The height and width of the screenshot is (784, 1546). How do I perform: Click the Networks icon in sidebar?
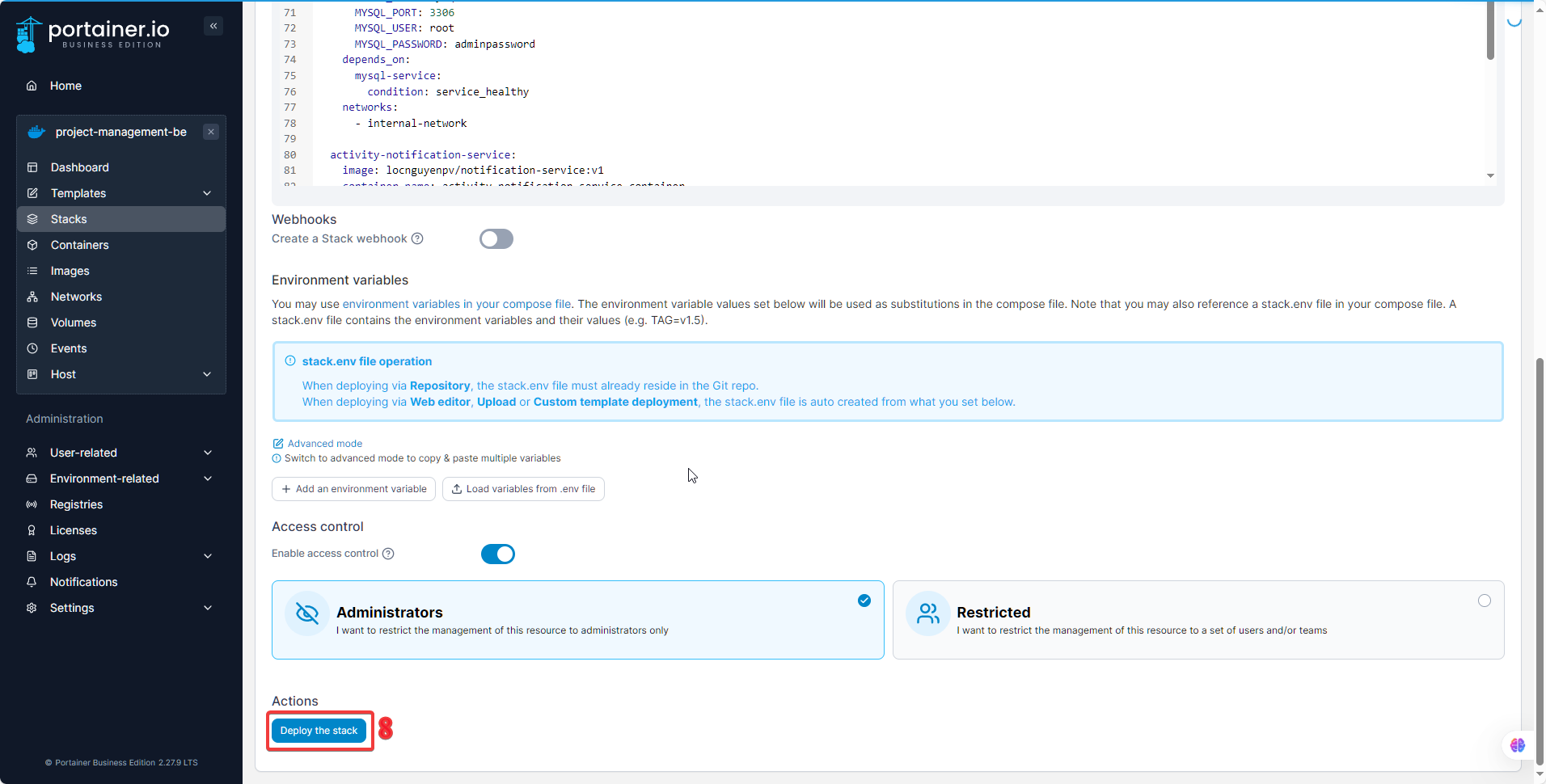(32, 297)
